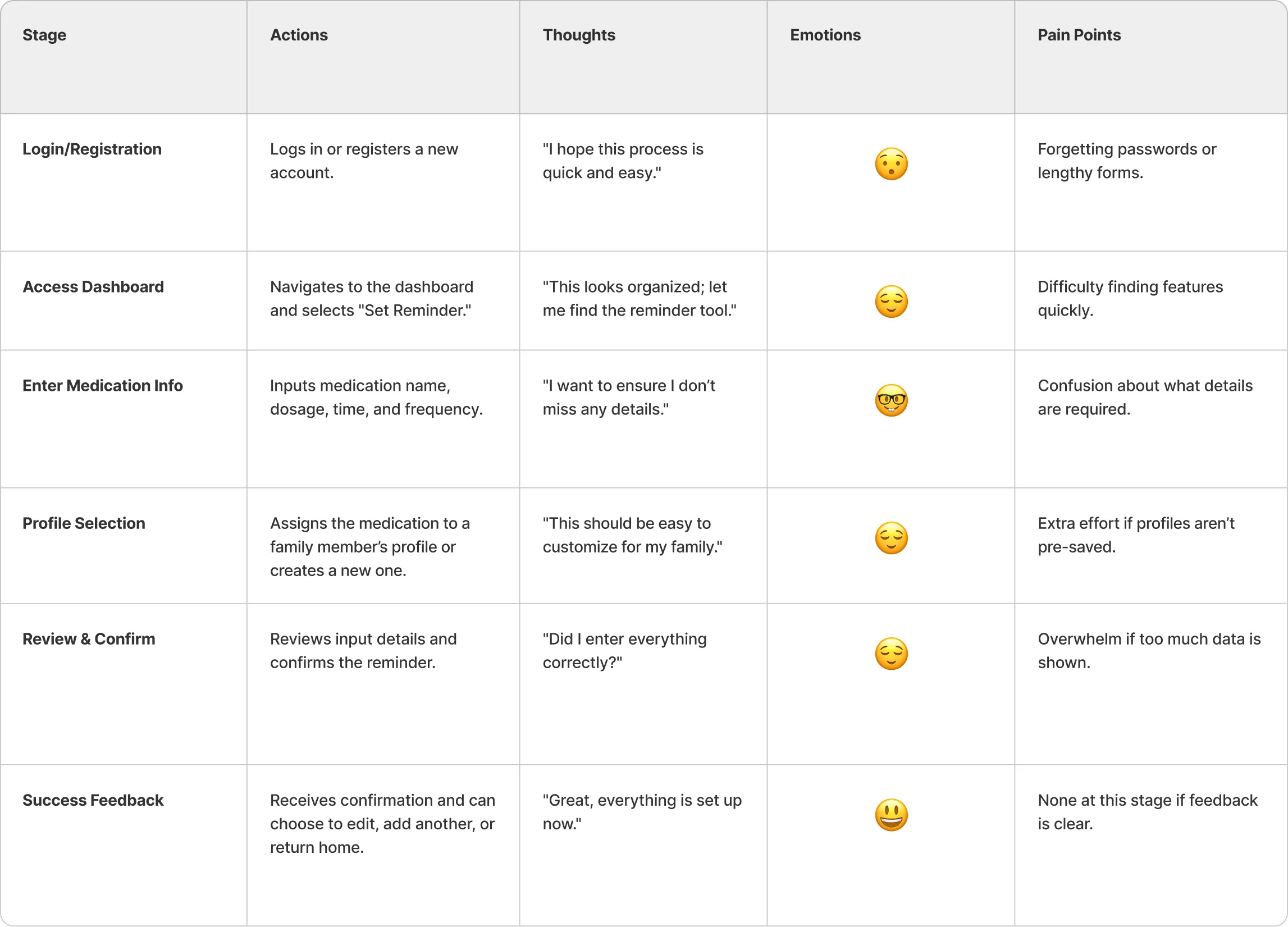Image resolution: width=1288 pixels, height=927 pixels.
Task: Click the relieved emoji in Review & Confirm row
Action: click(891, 654)
